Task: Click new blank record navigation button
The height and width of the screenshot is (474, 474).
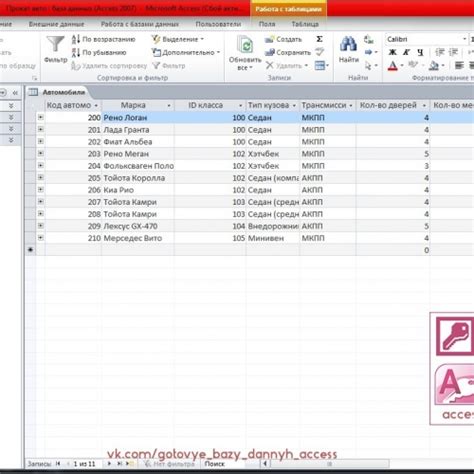Action: (x=130, y=463)
